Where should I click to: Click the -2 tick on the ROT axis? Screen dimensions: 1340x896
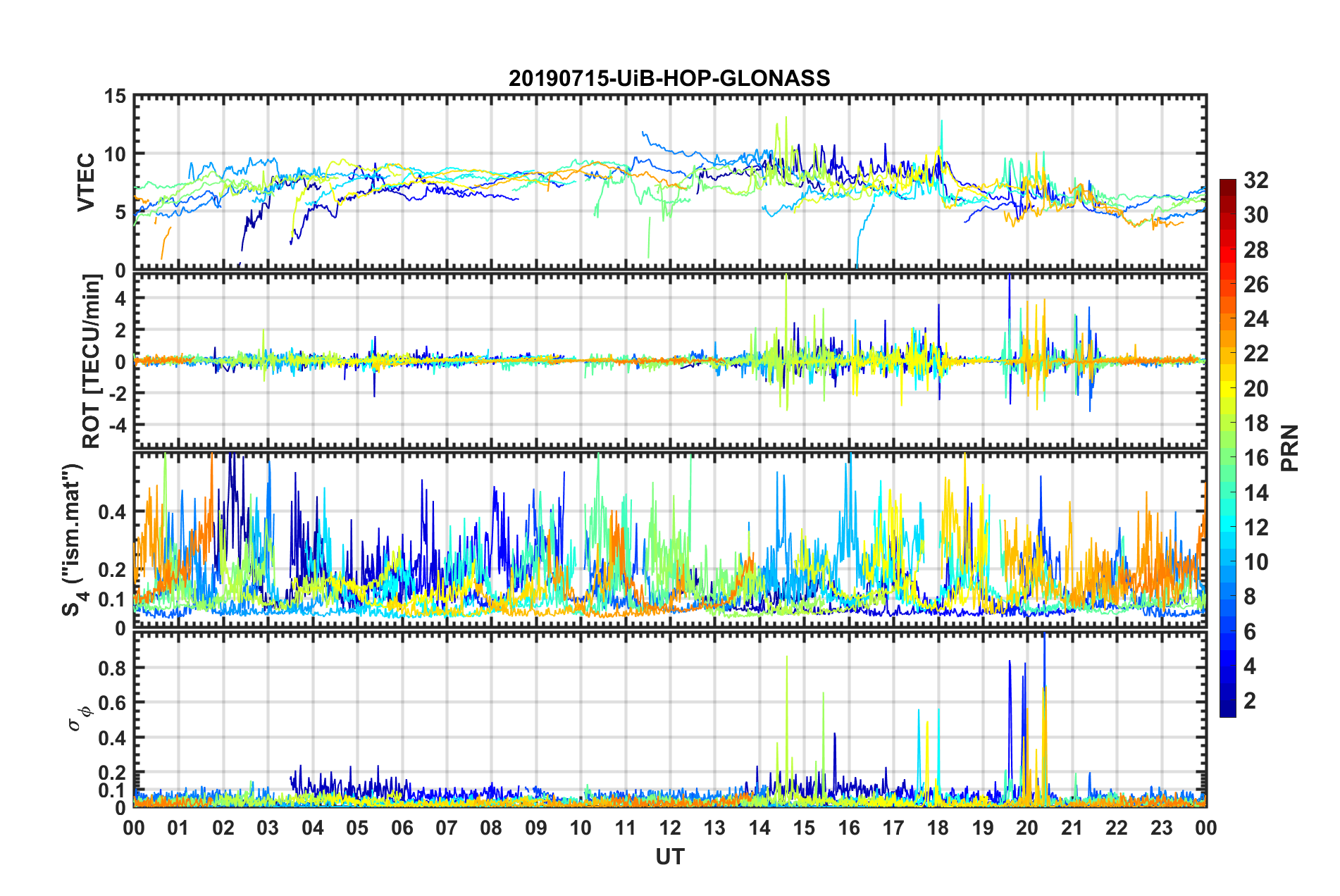point(118,393)
